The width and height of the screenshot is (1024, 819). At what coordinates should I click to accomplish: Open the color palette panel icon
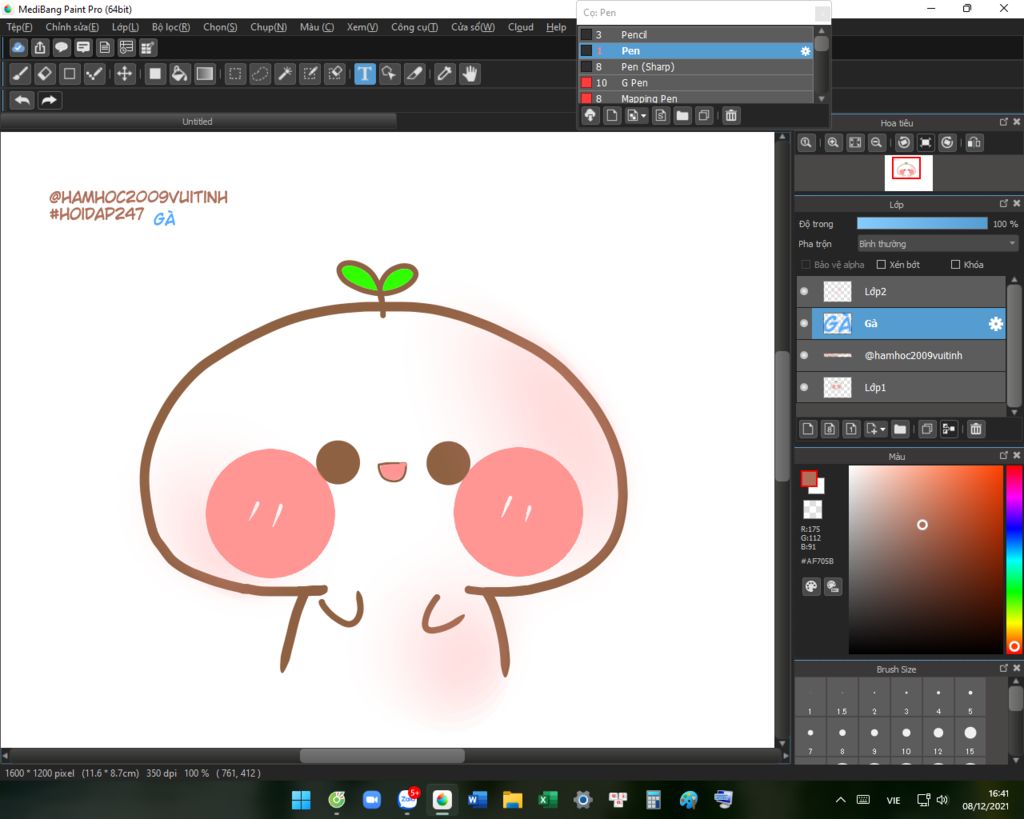pyautogui.click(x=810, y=586)
